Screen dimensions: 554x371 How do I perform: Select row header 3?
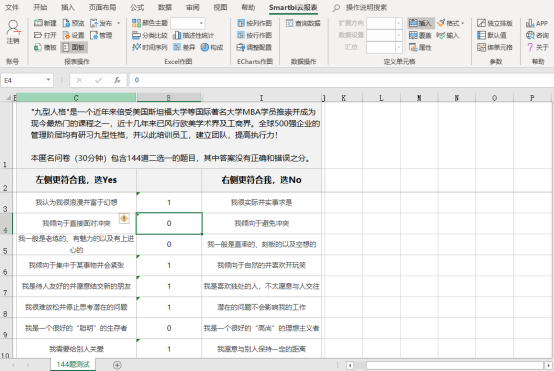click(x=6, y=203)
